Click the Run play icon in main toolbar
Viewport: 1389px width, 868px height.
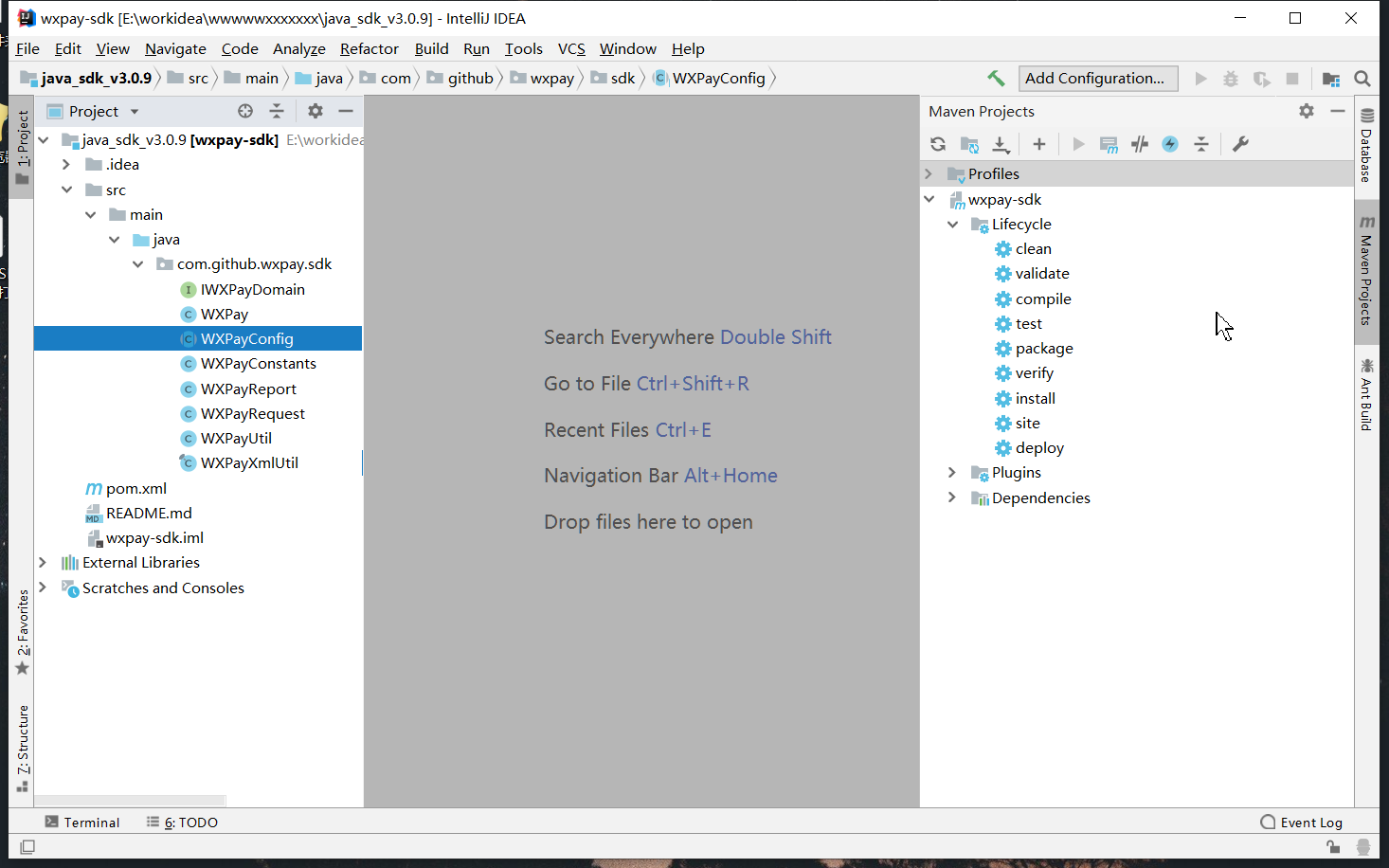[x=1201, y=79]
